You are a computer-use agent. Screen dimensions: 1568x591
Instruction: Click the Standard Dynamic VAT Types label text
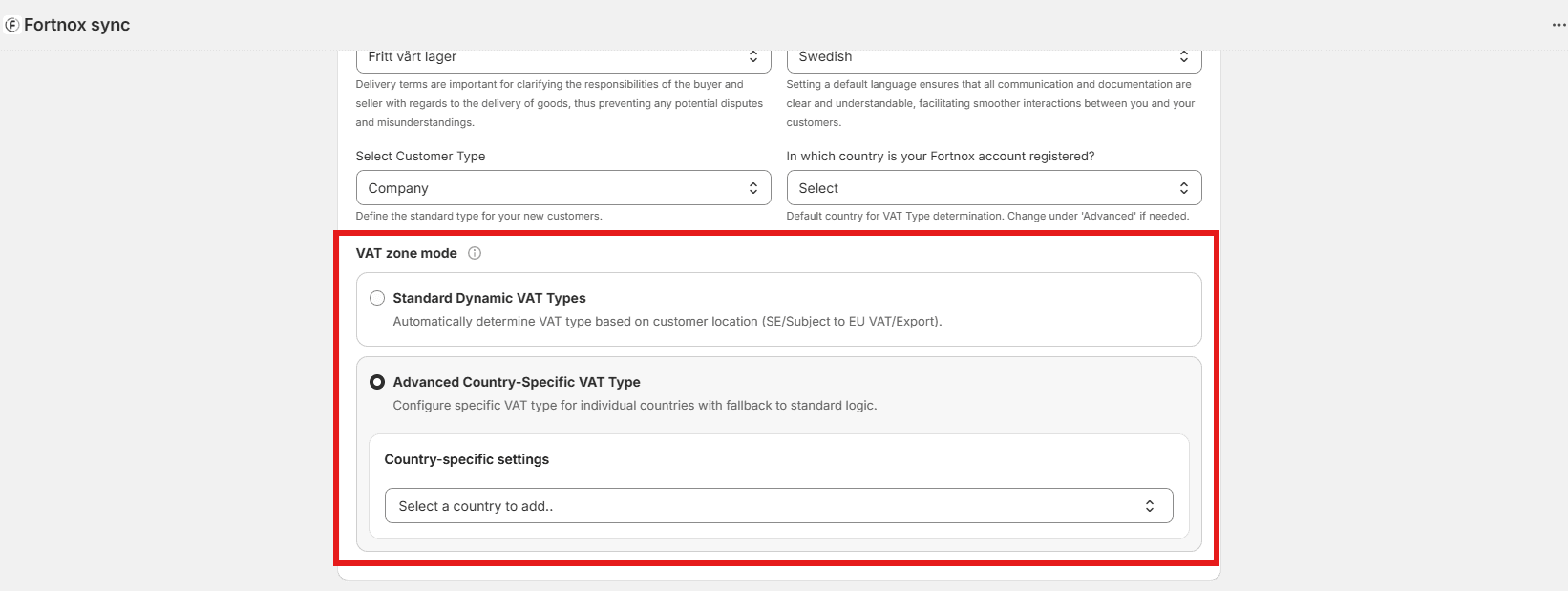click(489, 298)
